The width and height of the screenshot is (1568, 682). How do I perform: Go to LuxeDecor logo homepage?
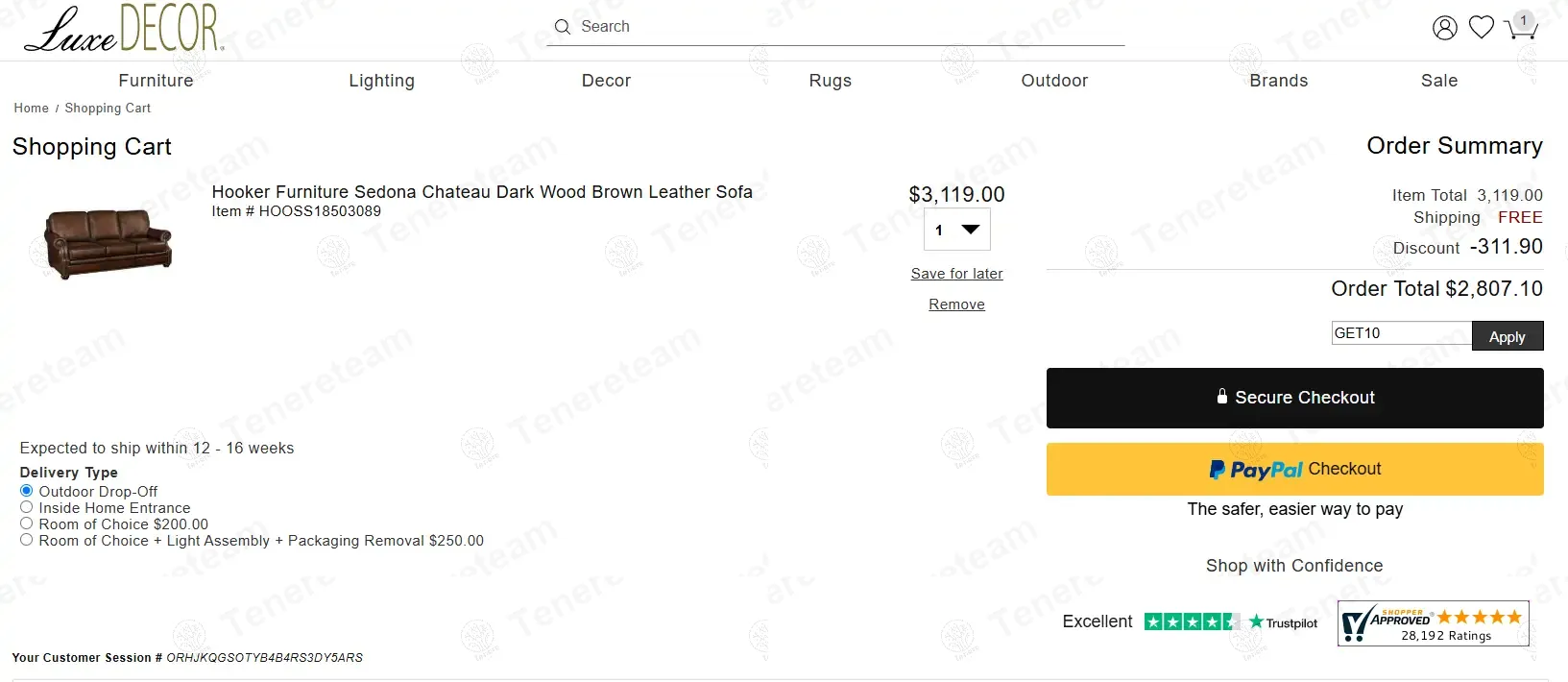123,29
